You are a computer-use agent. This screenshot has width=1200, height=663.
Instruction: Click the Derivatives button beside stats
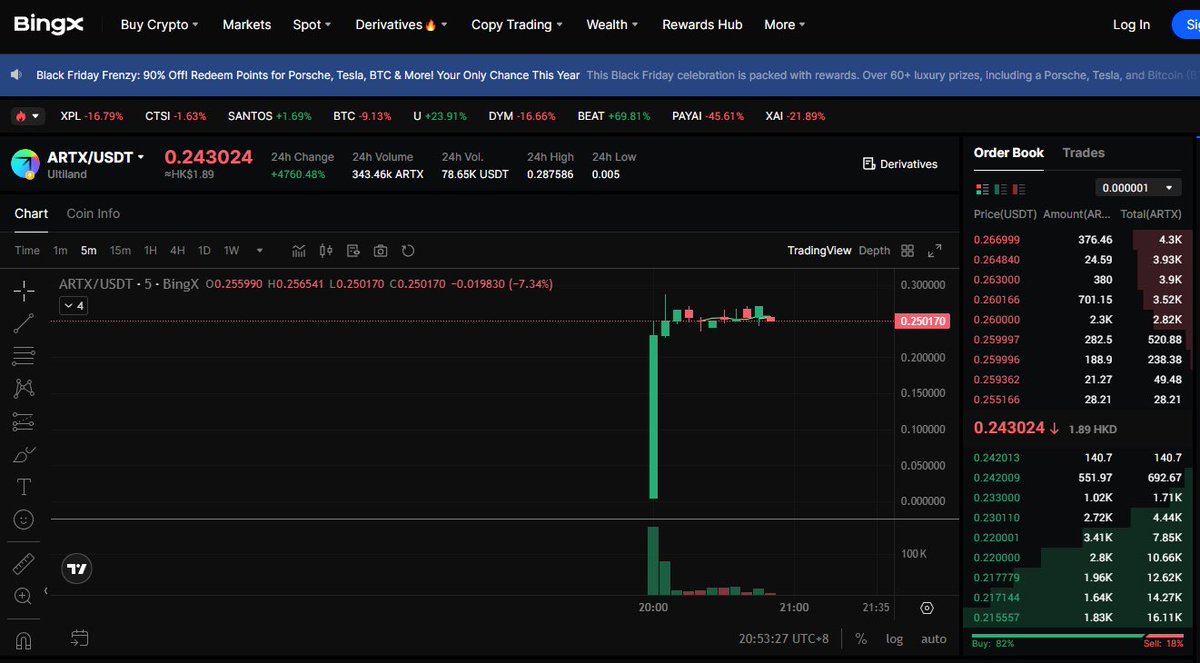click(x=900, y=163)
